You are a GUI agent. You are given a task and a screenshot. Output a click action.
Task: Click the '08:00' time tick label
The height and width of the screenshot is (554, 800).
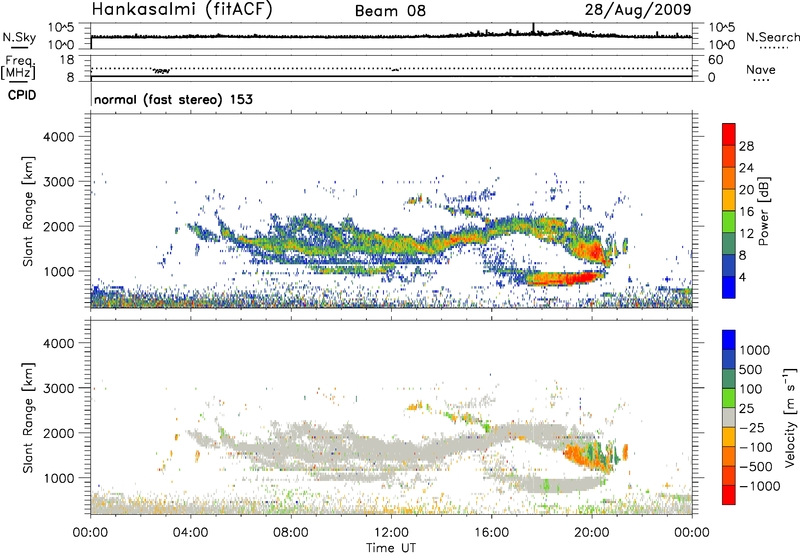coord(291,533)
